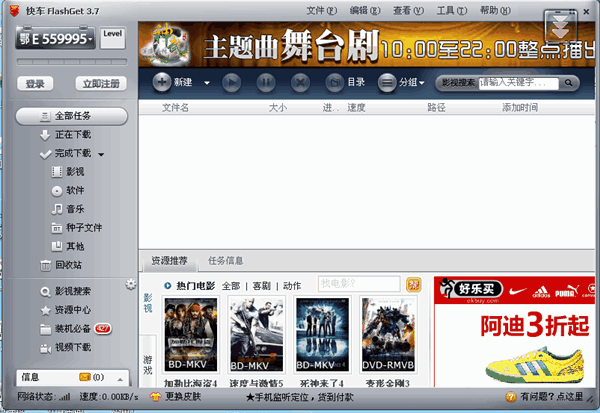Filter movies by 全部
The width and height of the screenshot is (600, 413).
coord(231,286)
